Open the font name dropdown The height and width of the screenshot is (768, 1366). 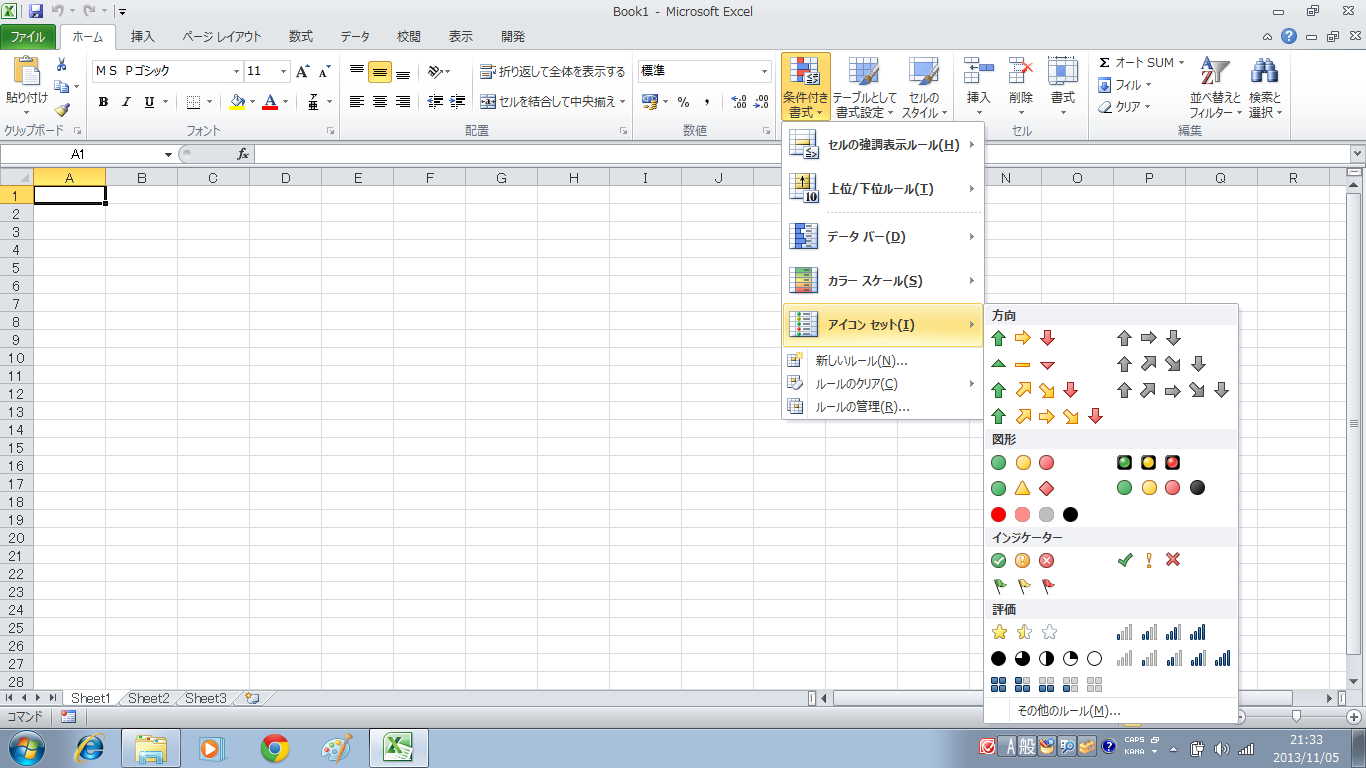pos(237,72)
